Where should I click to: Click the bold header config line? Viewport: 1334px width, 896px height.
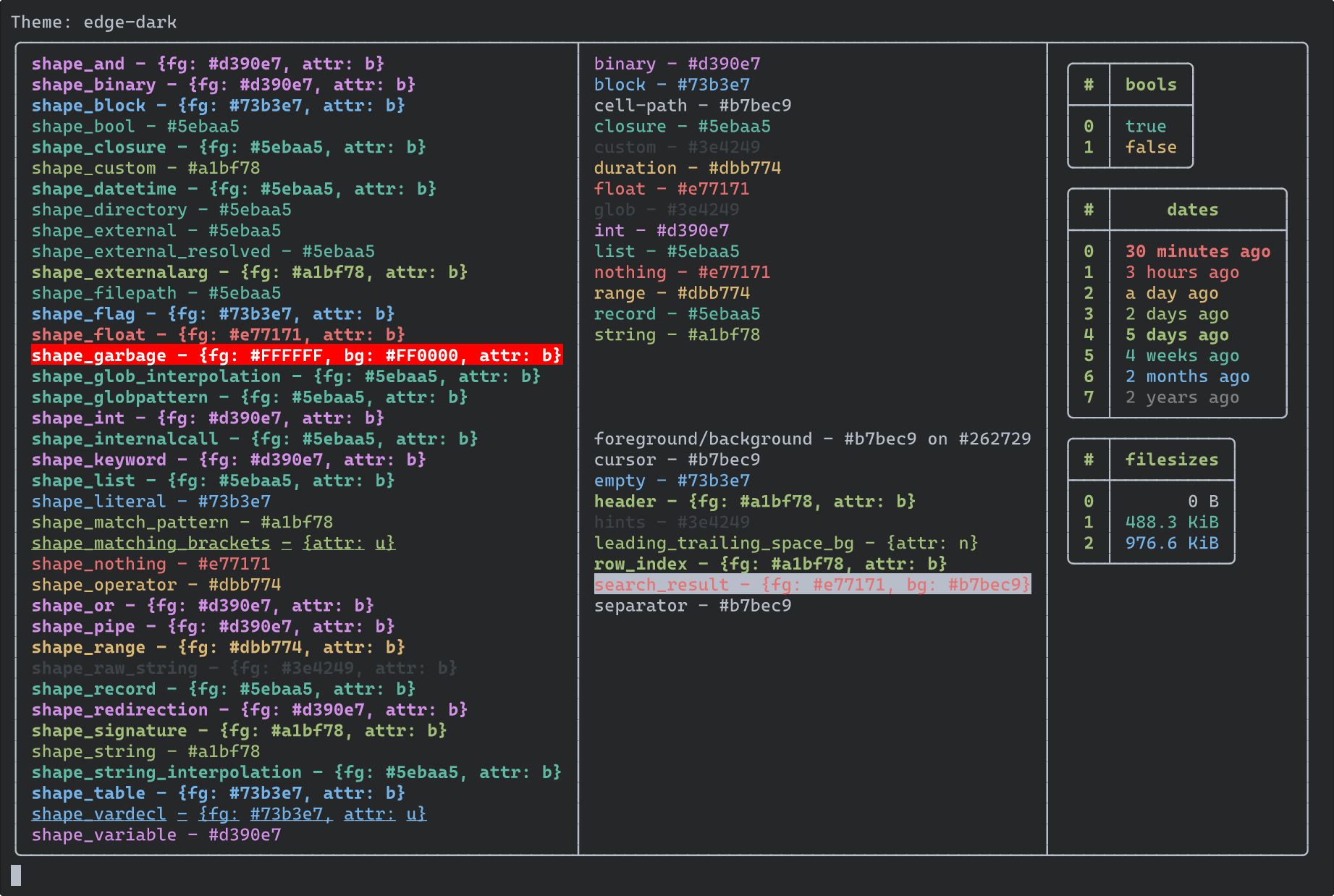pyautogui.click(x=755, y=502)
